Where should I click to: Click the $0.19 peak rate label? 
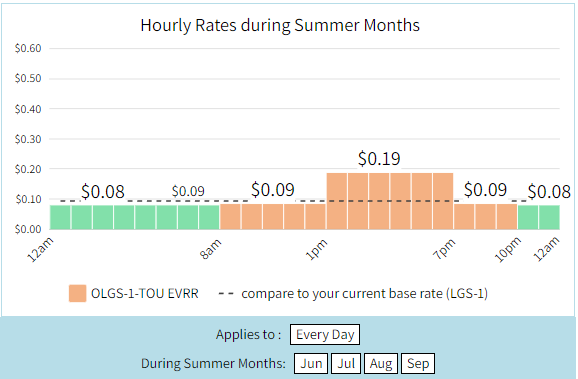[x=379, y=159]
